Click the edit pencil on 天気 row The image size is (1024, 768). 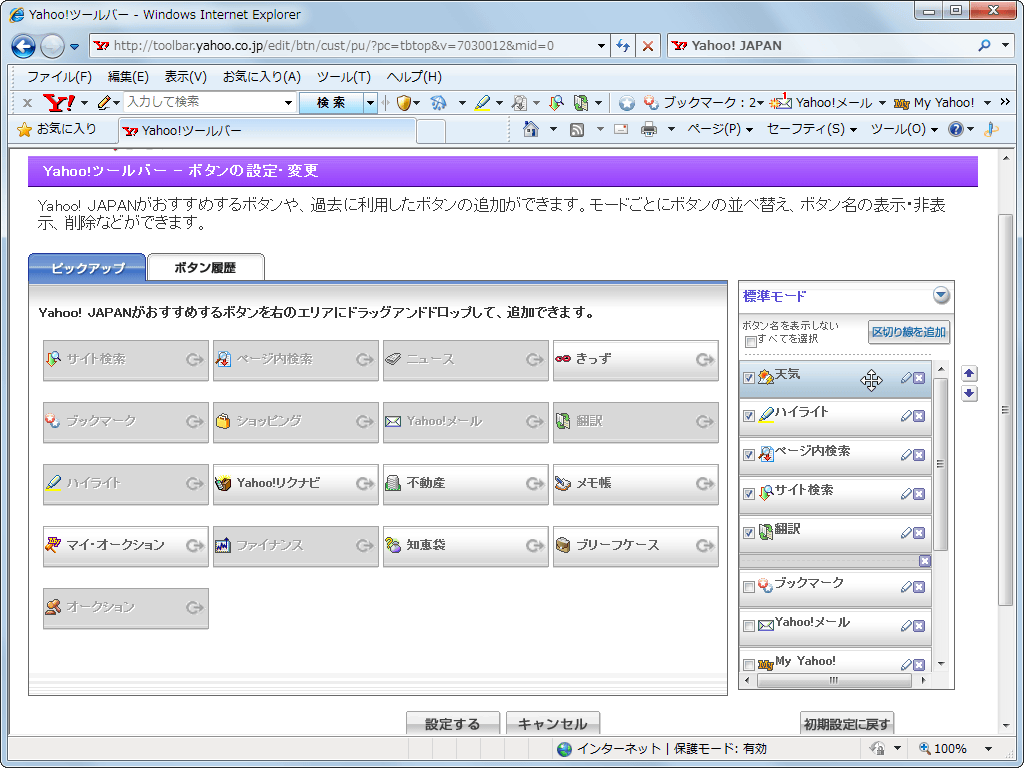(x=906, y=378)
